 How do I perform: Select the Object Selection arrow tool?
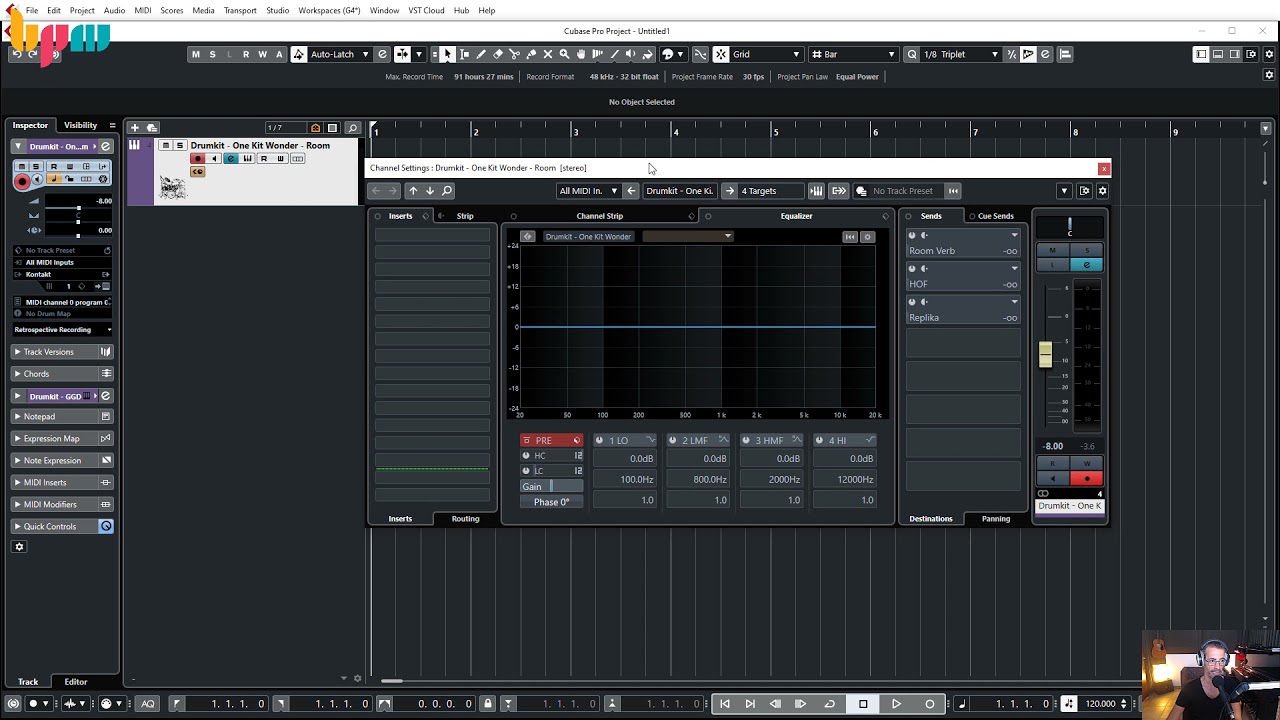coord(447,54)
